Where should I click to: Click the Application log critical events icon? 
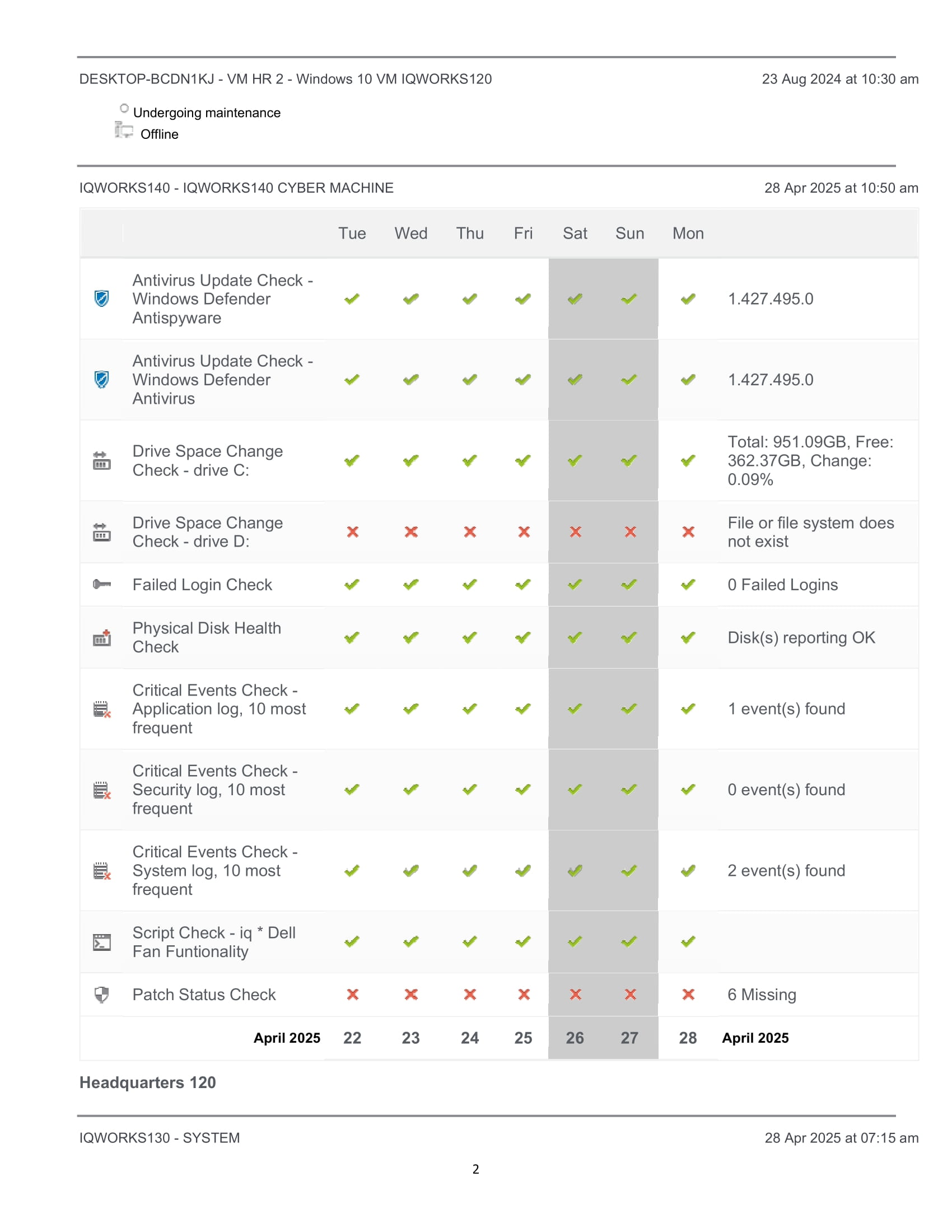[101, 709]
